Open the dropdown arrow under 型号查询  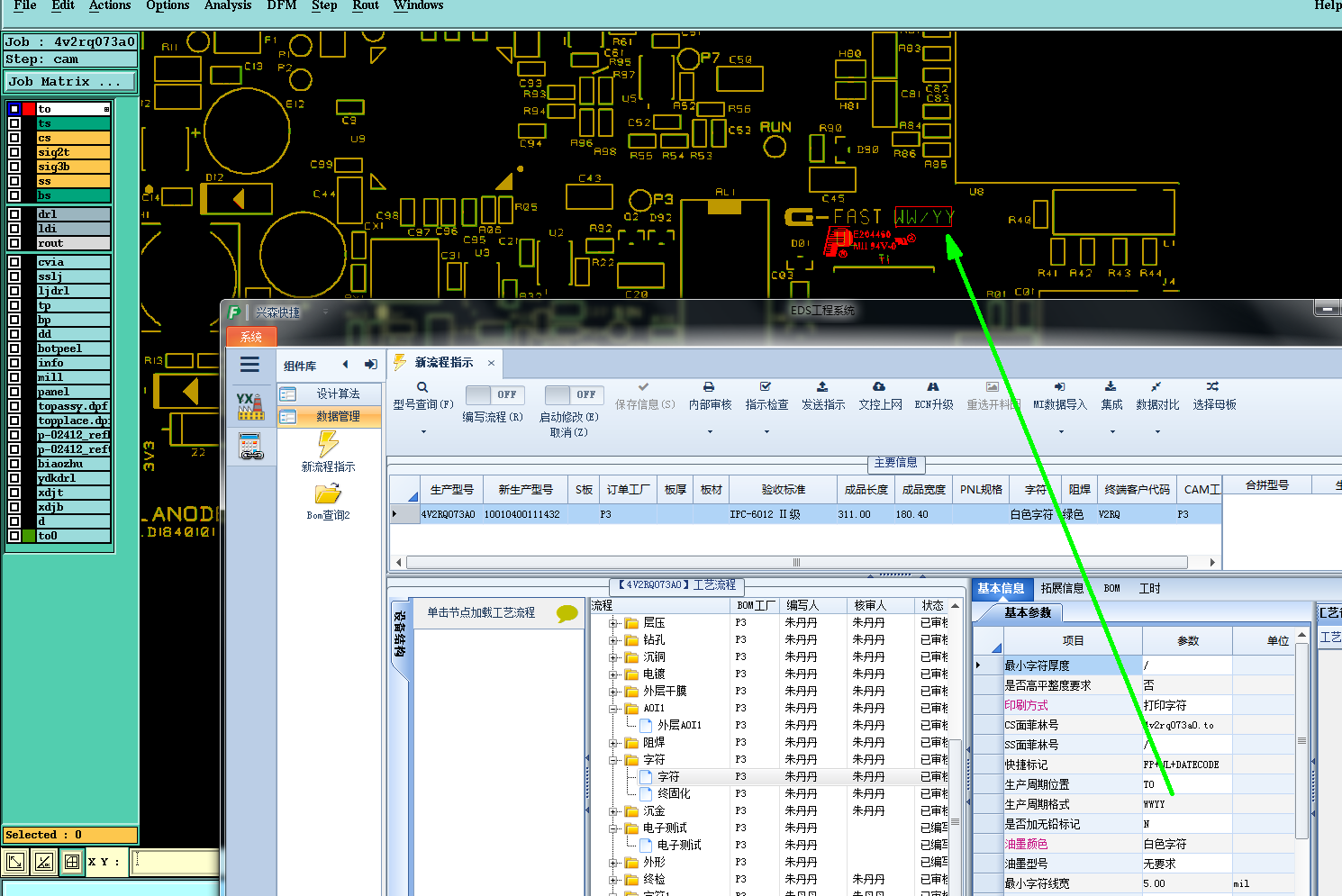tap(423, 431)
